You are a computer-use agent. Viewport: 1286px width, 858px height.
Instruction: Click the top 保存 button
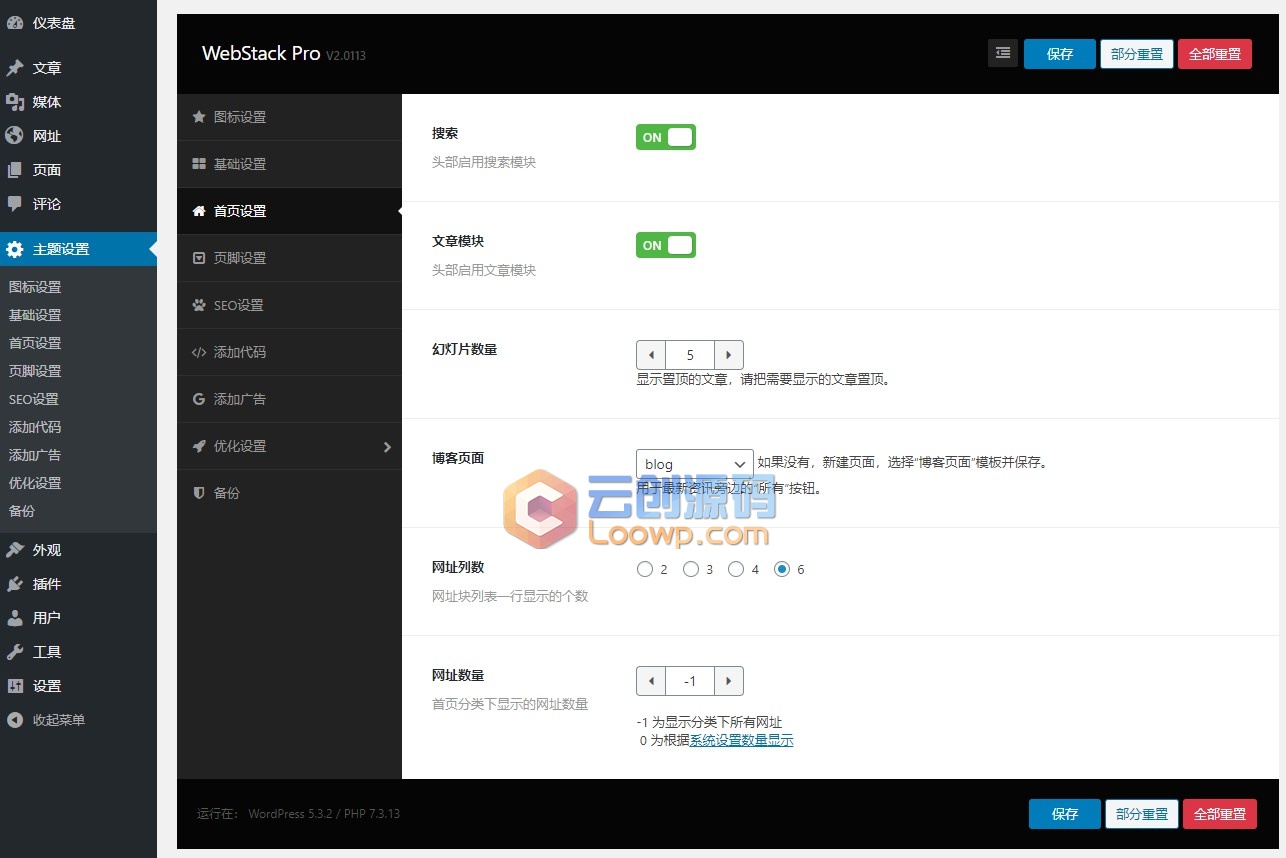point(1060,54)
